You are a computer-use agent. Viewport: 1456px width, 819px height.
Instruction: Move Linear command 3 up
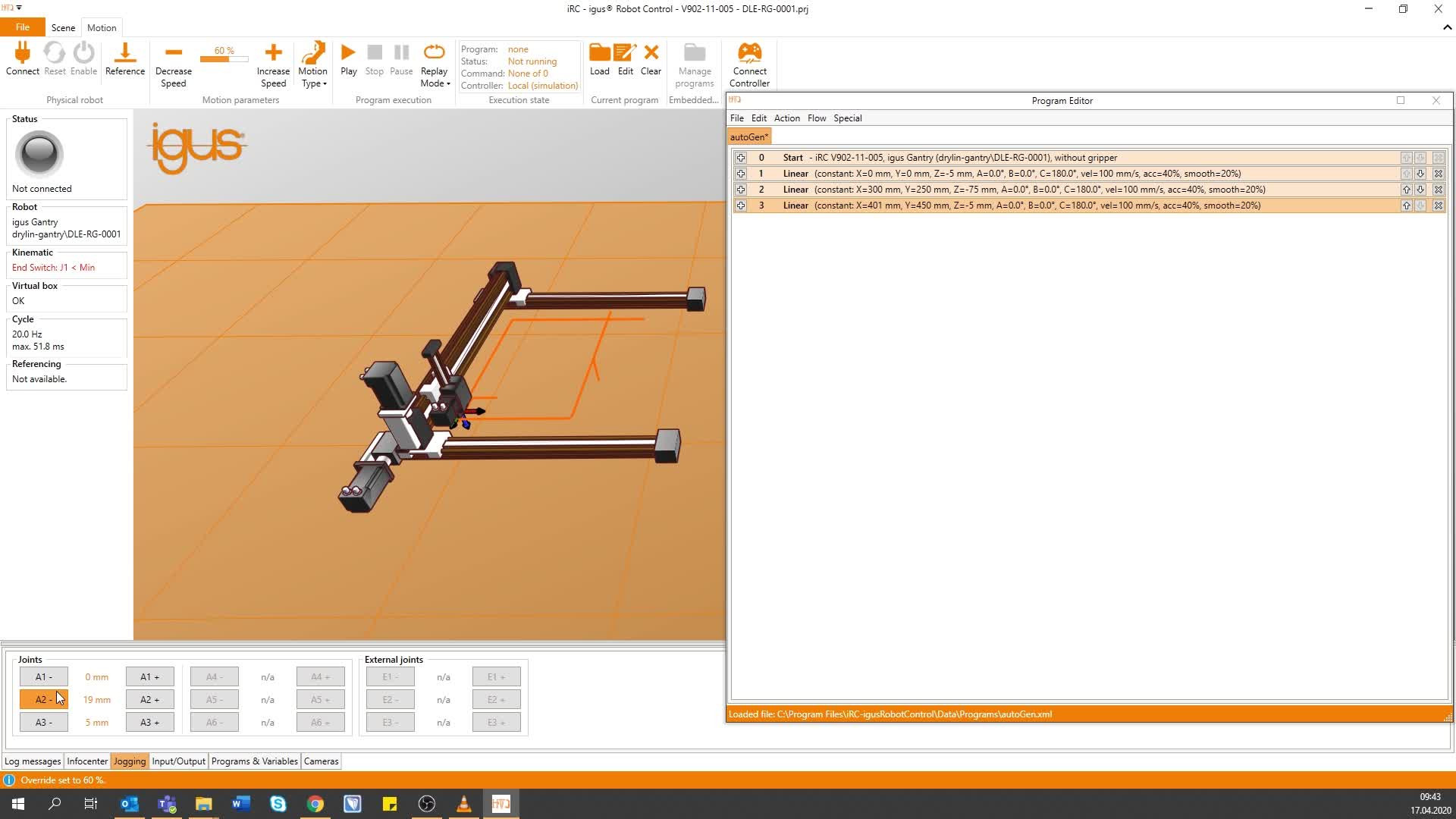(1406, 206)
